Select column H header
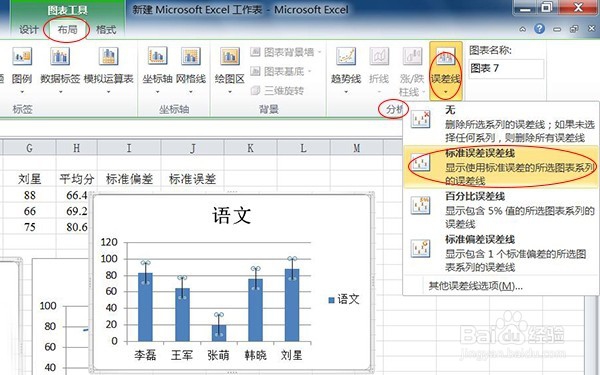600x375 pixels. [77, 148]
